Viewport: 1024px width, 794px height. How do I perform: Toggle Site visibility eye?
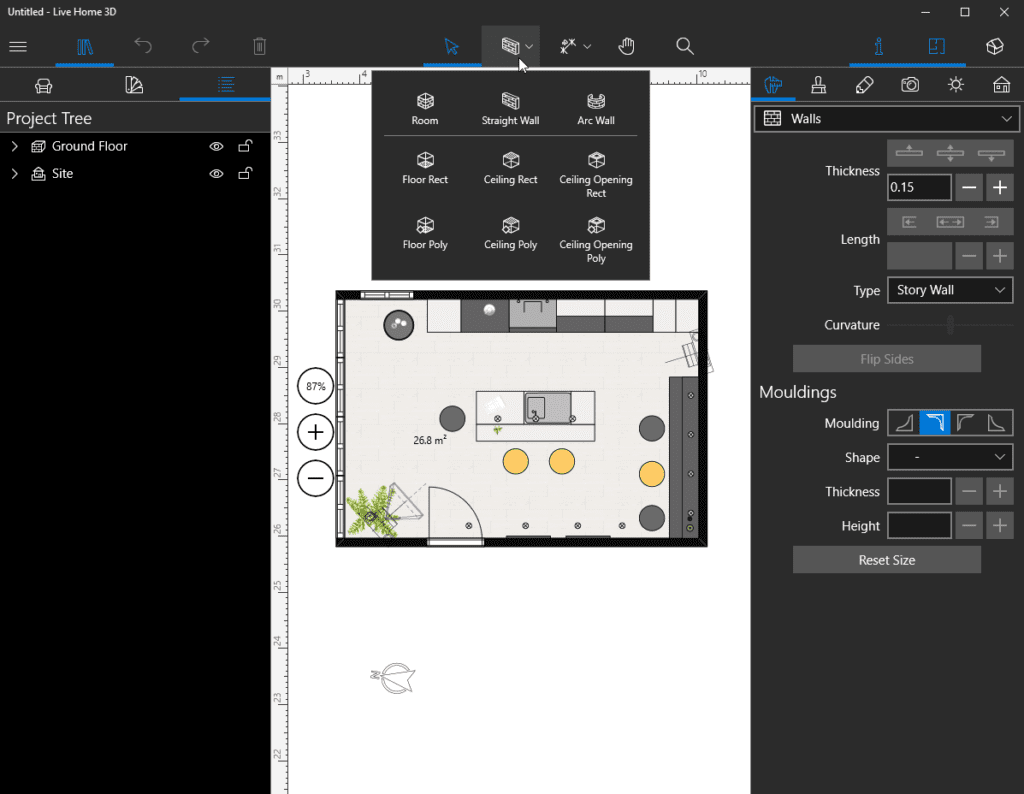pos(216,174)
